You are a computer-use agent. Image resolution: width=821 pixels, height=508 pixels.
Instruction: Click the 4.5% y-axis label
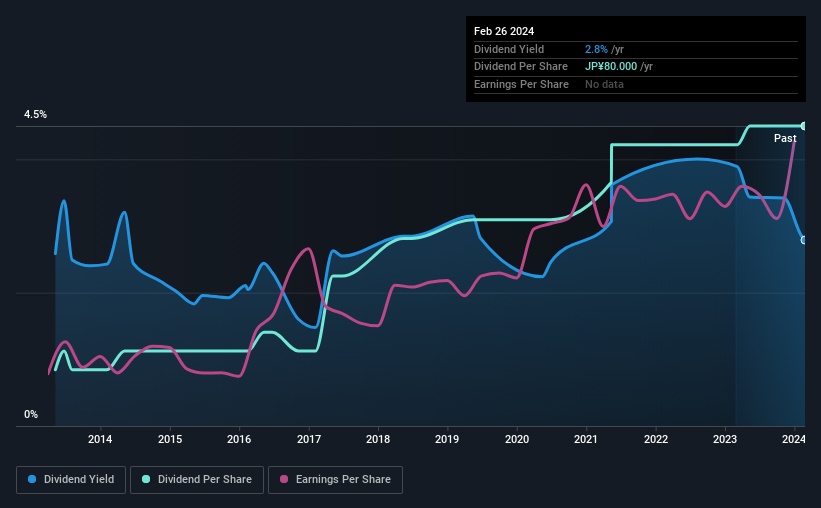[x=35, y=114]
